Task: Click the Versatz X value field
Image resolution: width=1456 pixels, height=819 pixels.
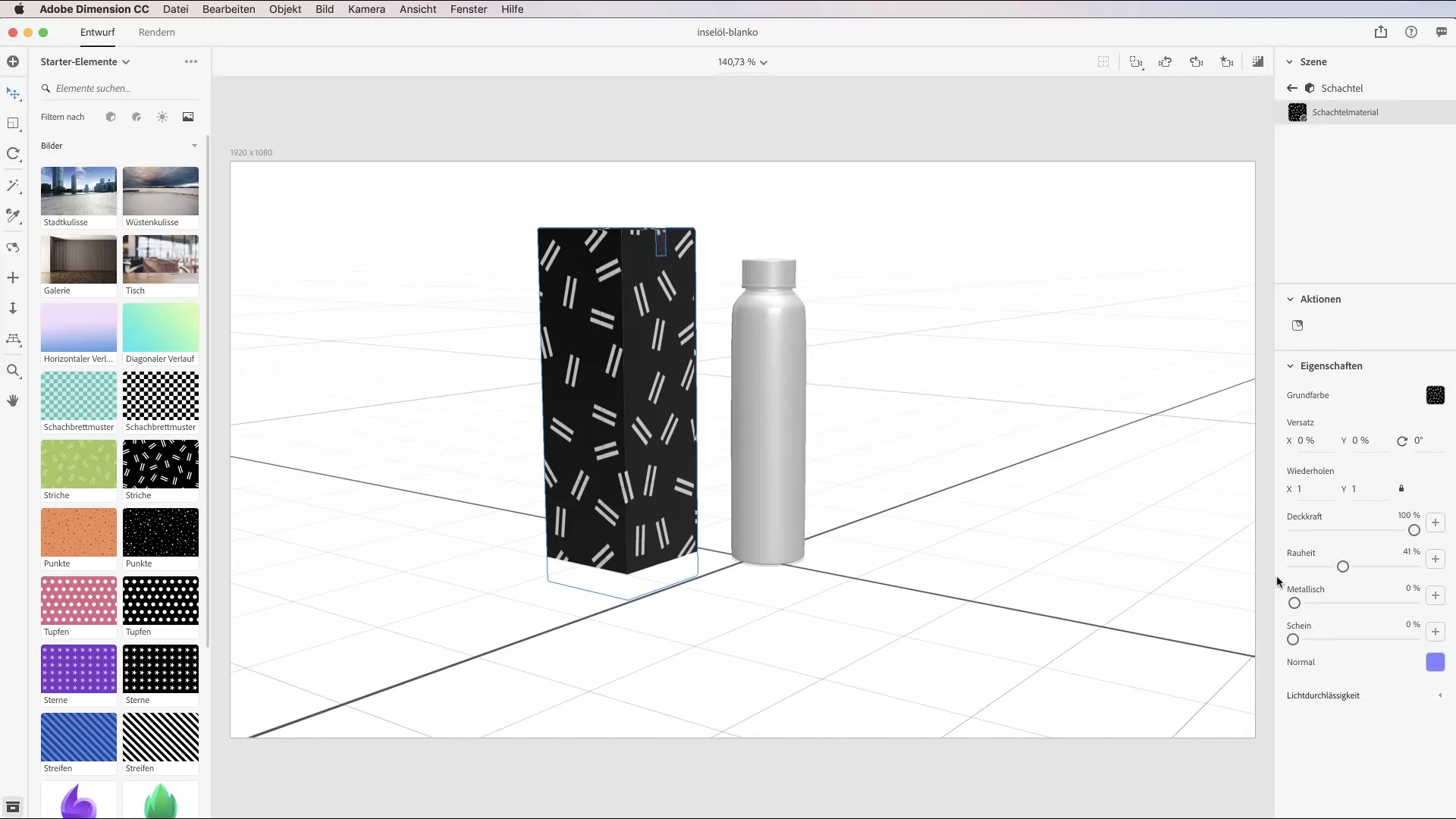Action: point(1314,441)
